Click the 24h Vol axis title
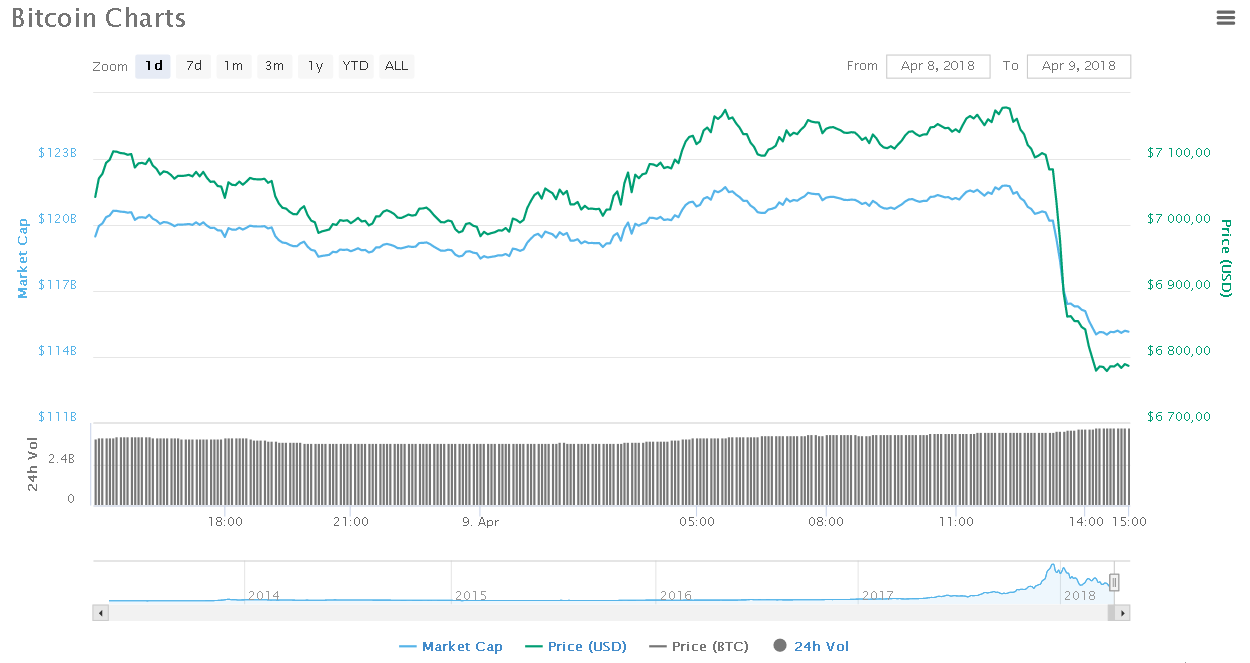This screenshot has height=663, width=1250. 32,464
